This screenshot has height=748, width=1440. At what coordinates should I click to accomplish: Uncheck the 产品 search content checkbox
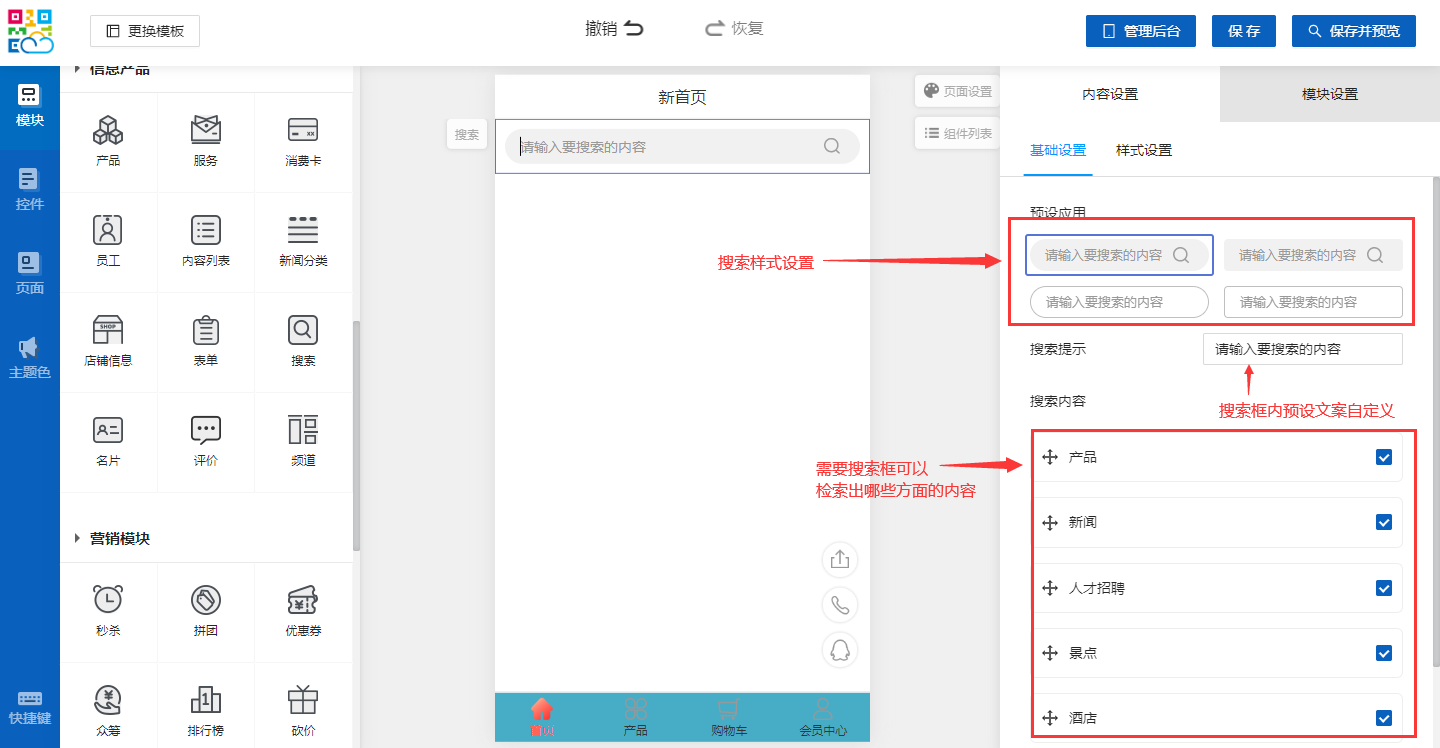[x=1384, y=457]
